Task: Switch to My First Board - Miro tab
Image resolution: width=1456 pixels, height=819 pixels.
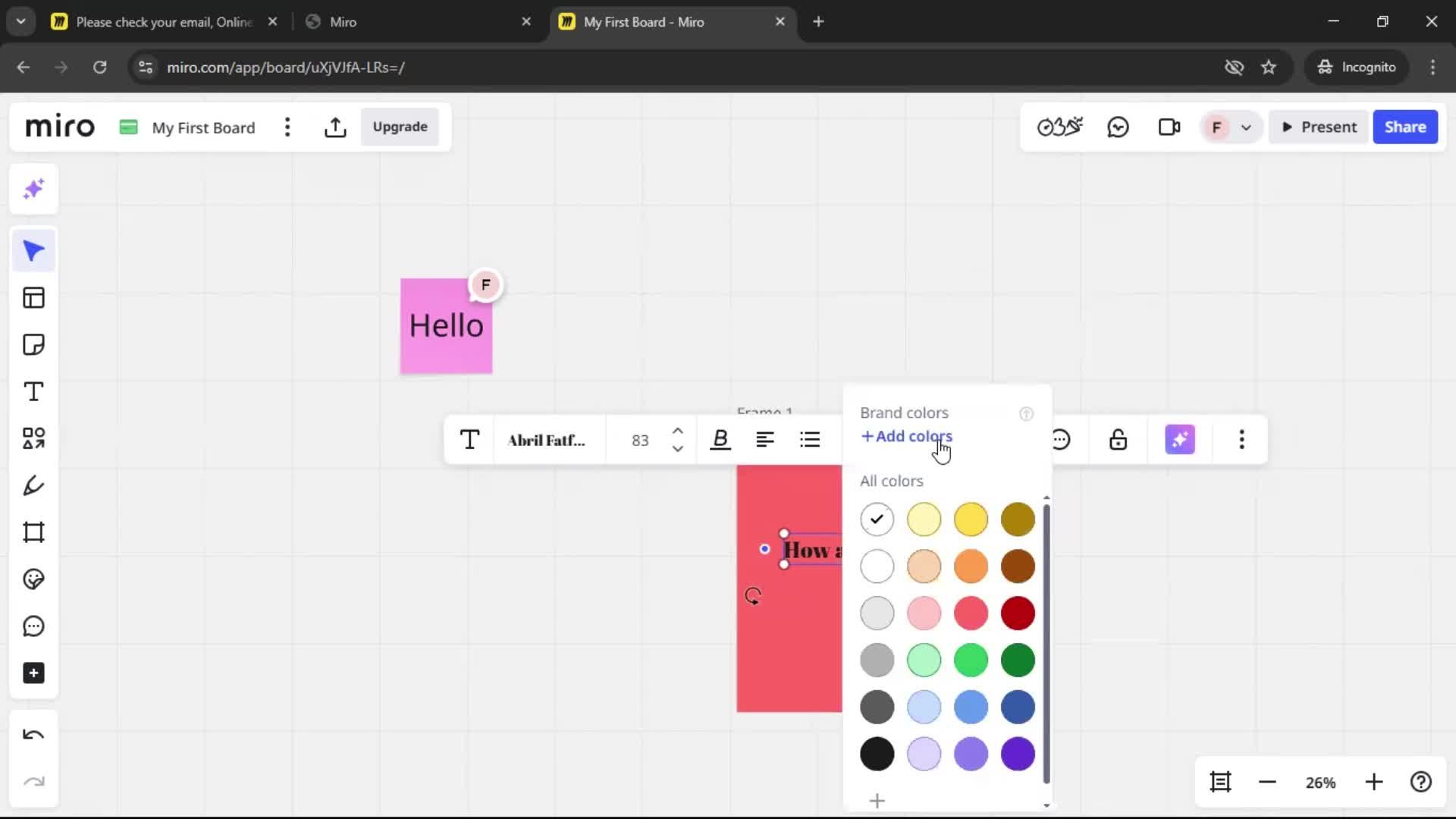Action: click(673, 22)
